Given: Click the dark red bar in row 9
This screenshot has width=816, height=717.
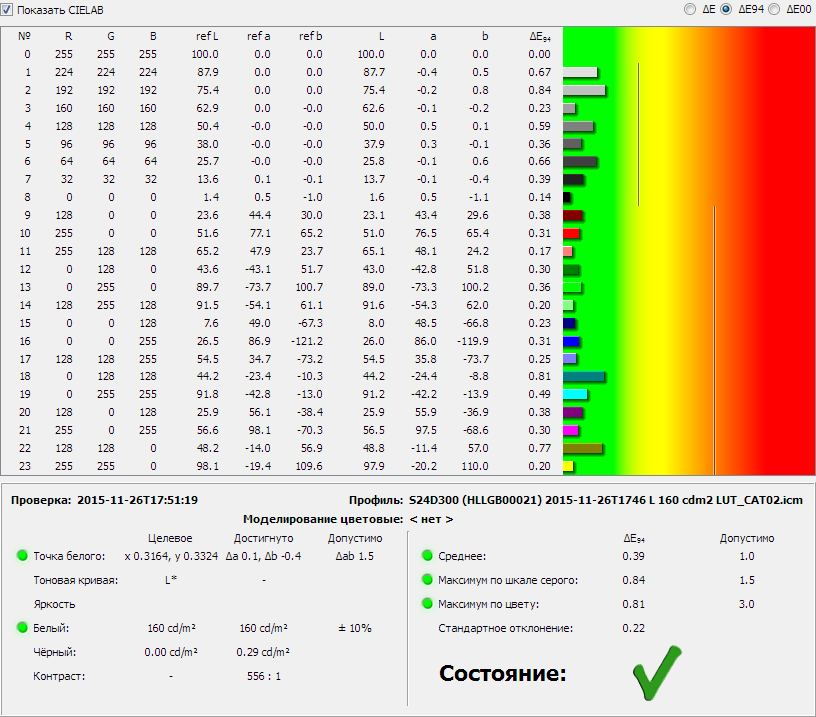Looking at the screenshot, I should click(x=573, y=215).
